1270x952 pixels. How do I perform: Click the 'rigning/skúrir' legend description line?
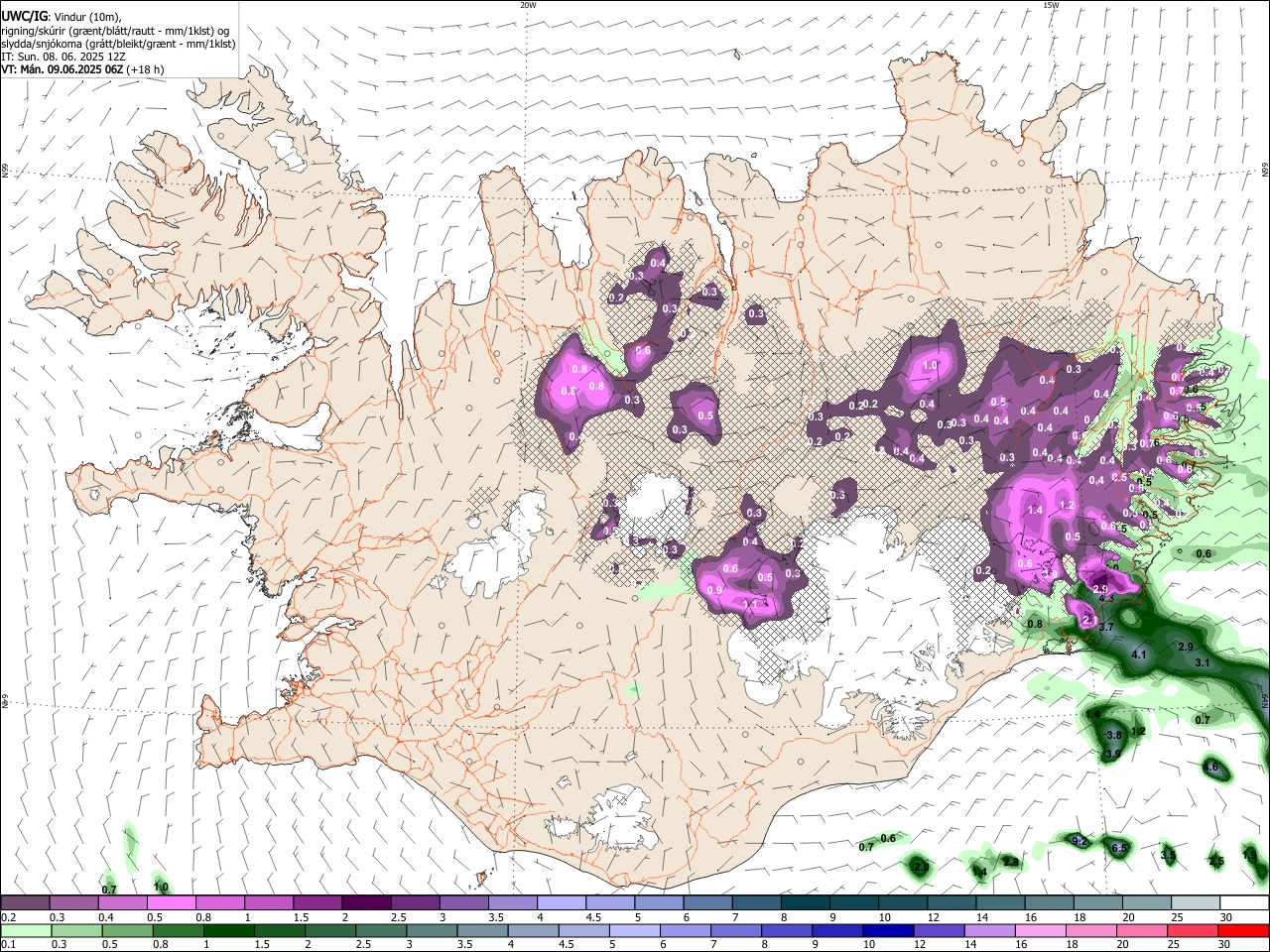coord(115,31)
